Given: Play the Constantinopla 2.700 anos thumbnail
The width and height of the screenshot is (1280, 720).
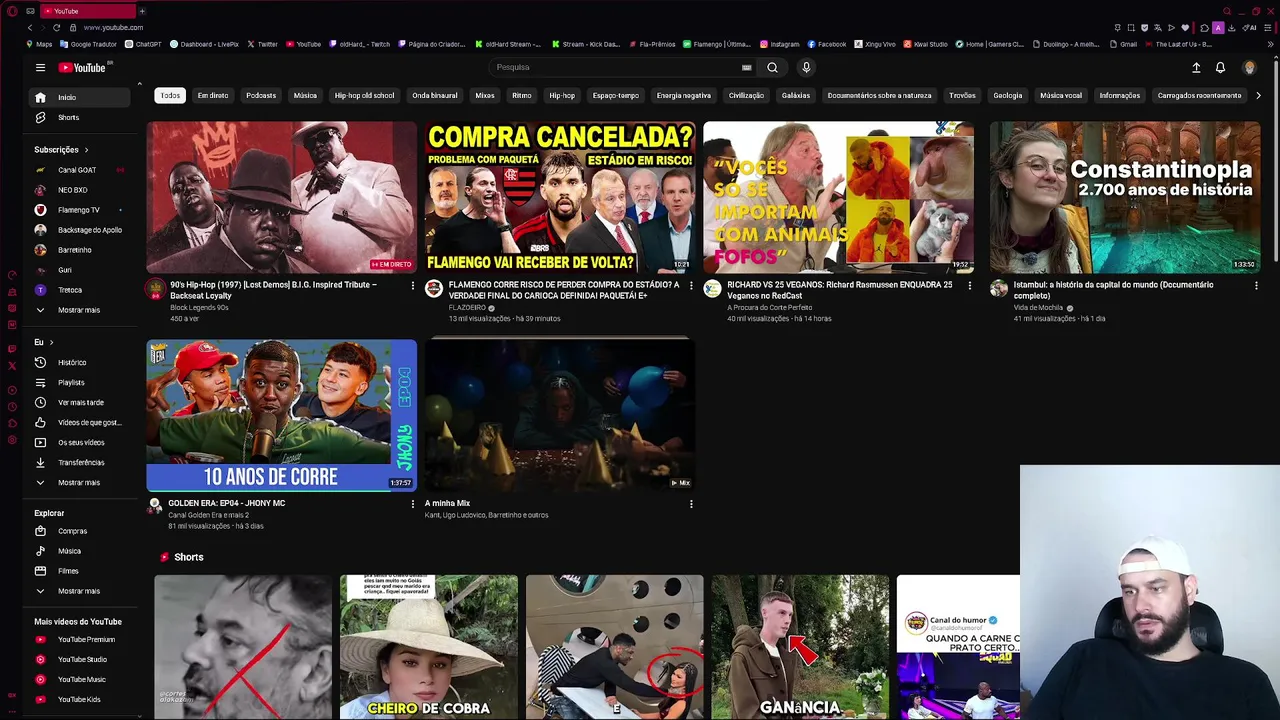Looking at the screenshot, I should (1125, 197).
